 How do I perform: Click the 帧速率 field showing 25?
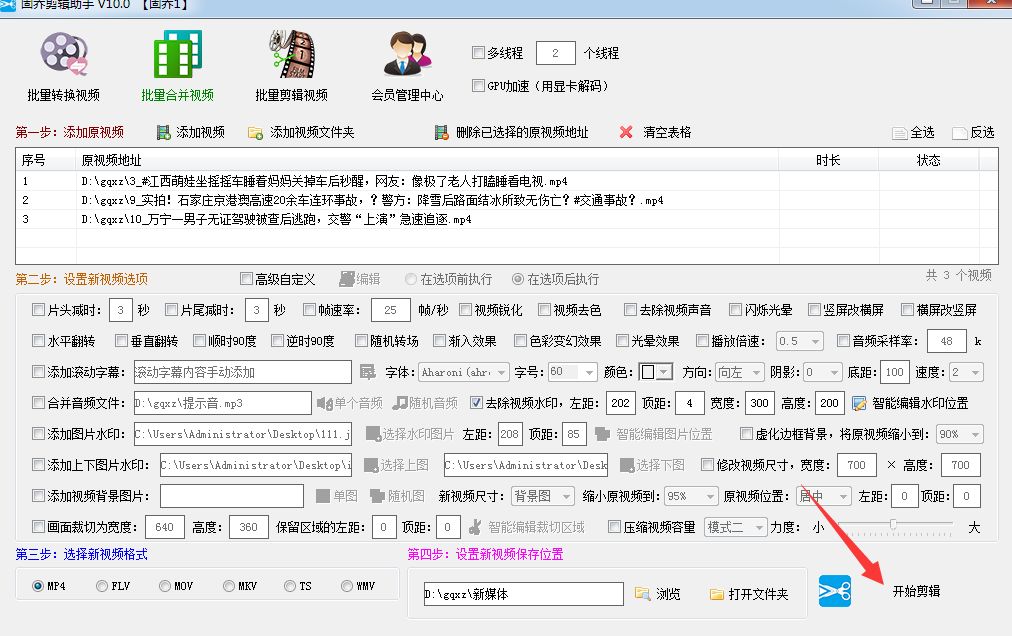tap(390, 310)
